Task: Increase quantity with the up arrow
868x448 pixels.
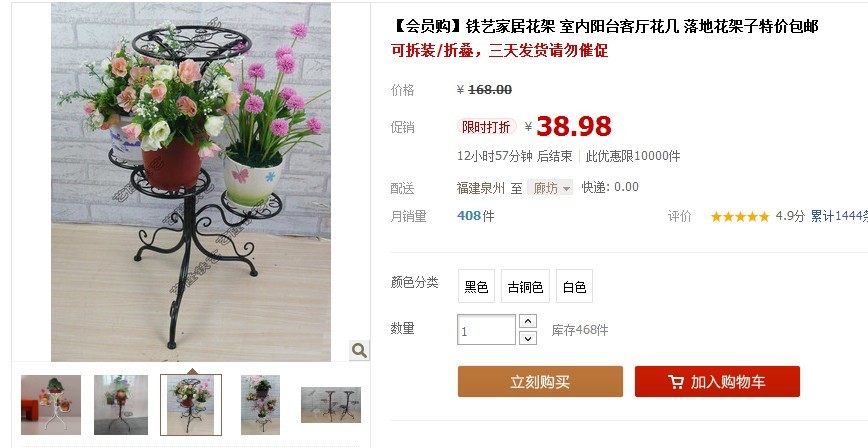Action: click(528, 321)
